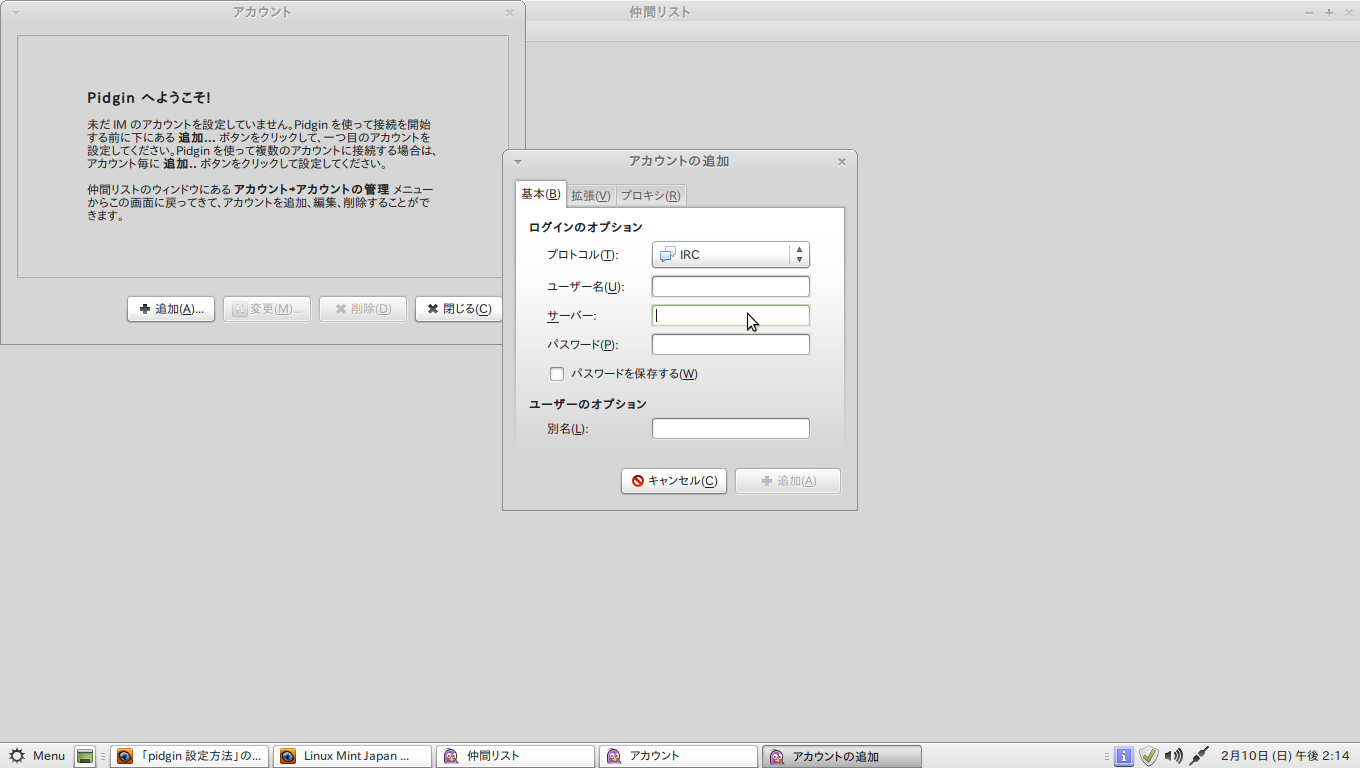The height and width of the screenshot is (768, 1360).
Task: Switch to 「pidgin 設定方法」 browser taskbar item
Action: (x=190, y=756)
